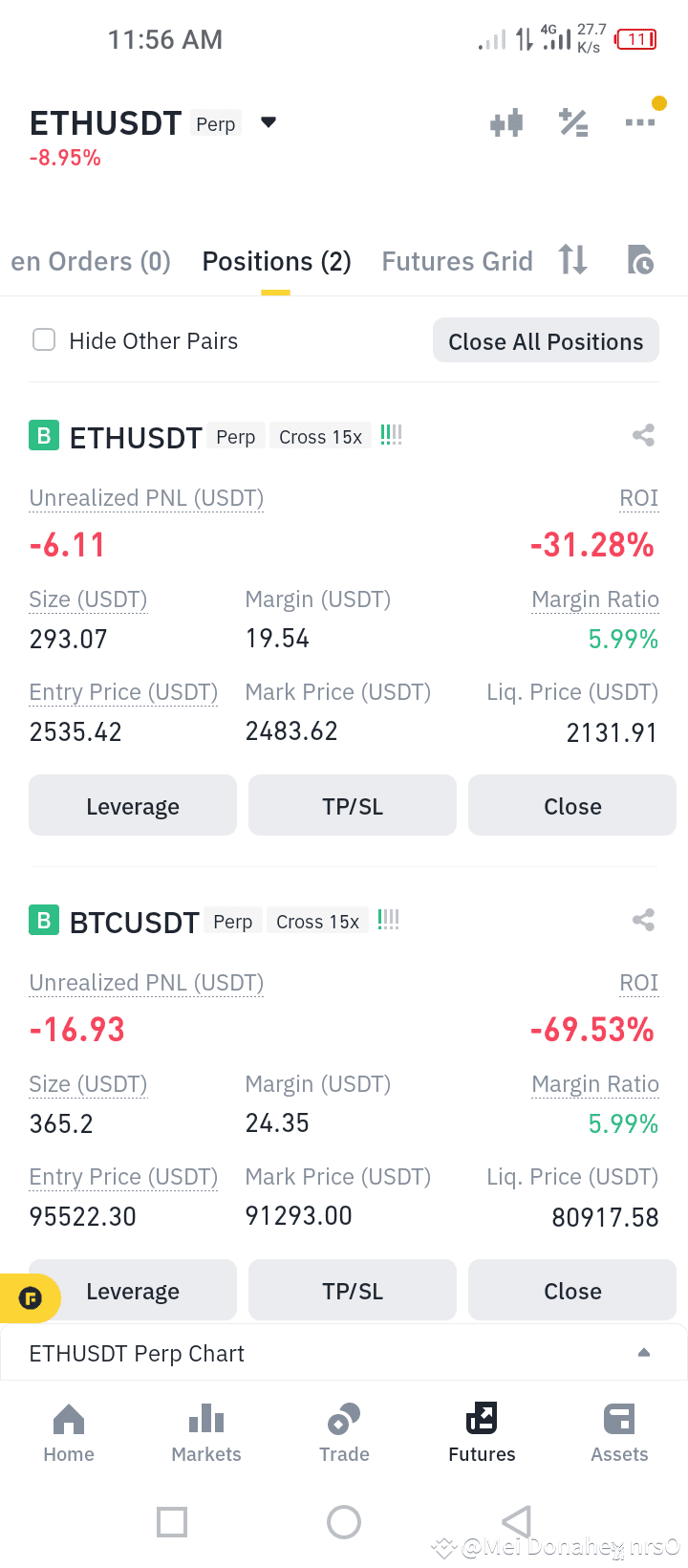Check the Hide Other Pairs box

pos(44,339)
